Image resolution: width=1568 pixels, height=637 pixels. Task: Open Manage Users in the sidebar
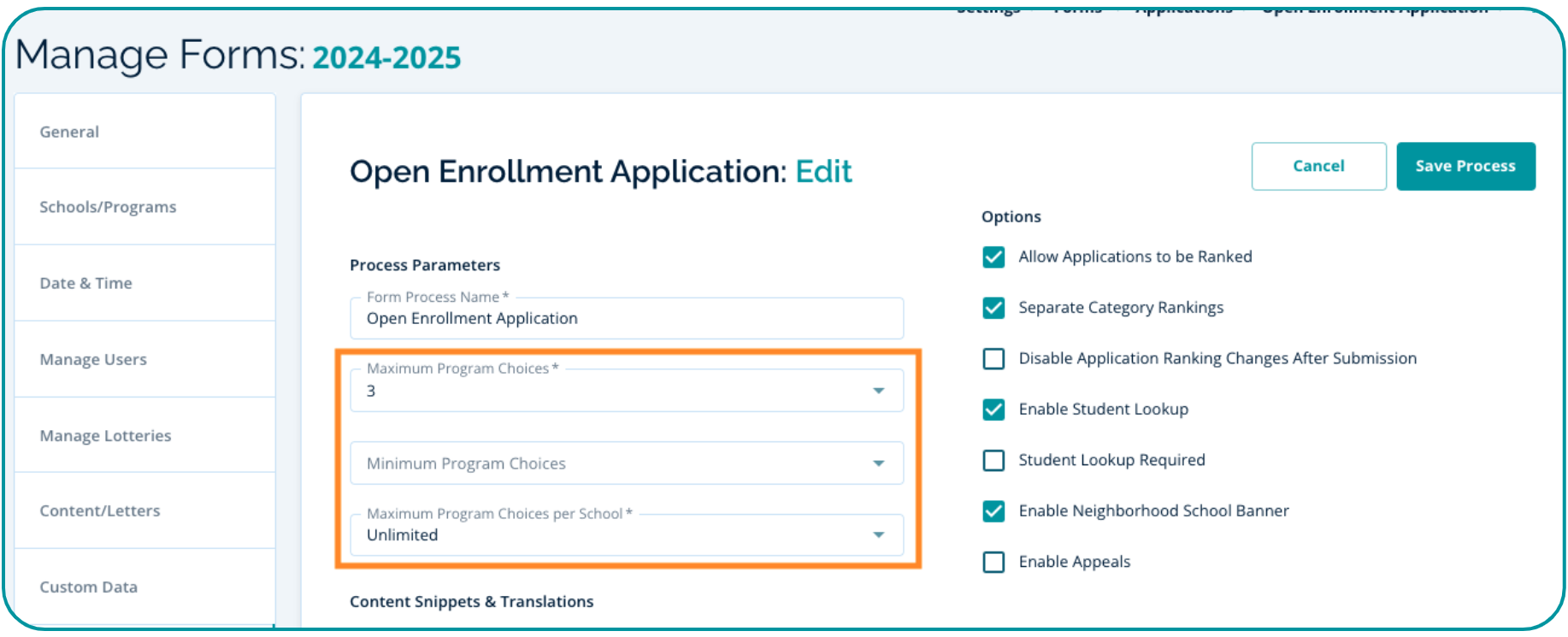point(93,359)
